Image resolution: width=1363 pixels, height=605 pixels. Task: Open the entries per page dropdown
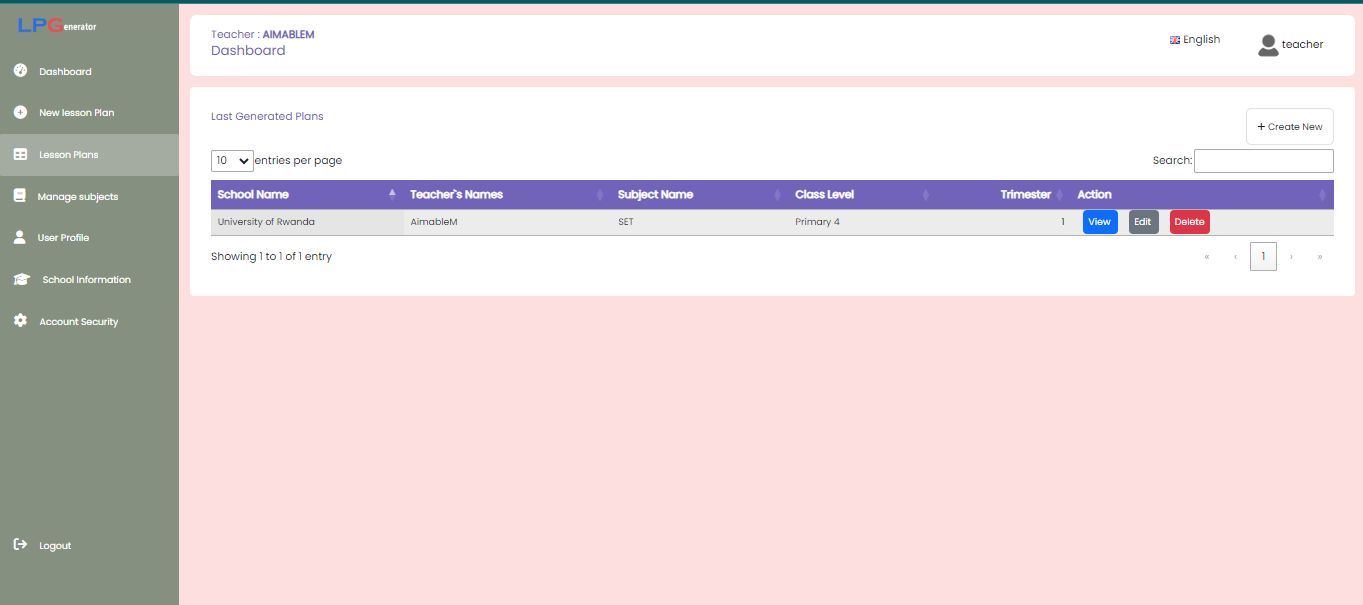(232, 161)
